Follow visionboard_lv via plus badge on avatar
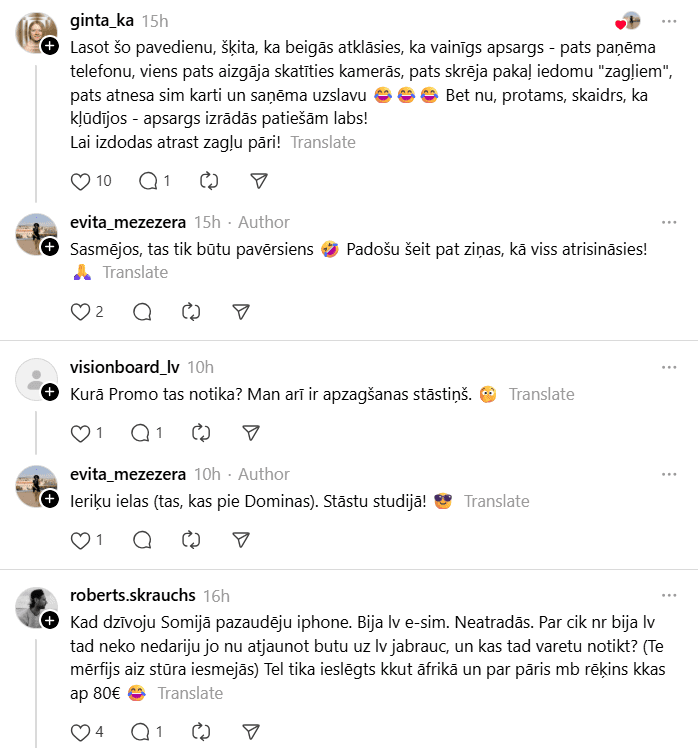Viewport: 698px width, 748px height. (49, 392)
